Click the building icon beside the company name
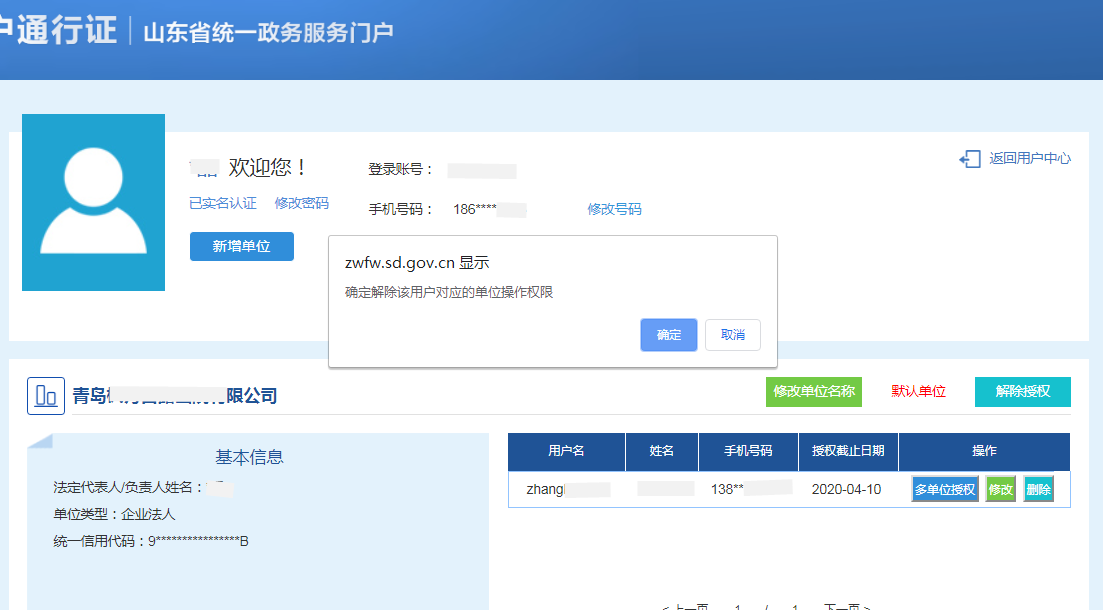 coord(46,396)
